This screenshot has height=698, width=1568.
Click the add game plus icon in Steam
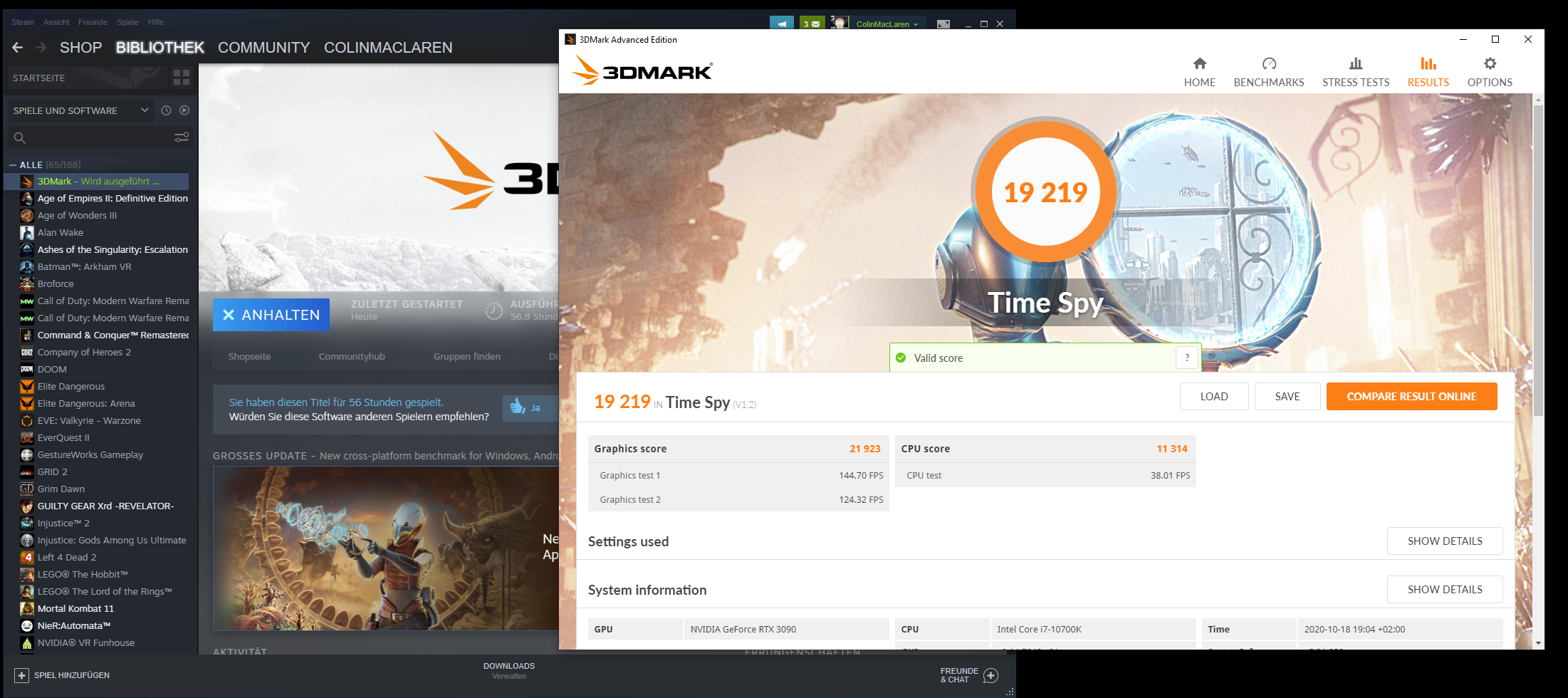tap(21, 675)
